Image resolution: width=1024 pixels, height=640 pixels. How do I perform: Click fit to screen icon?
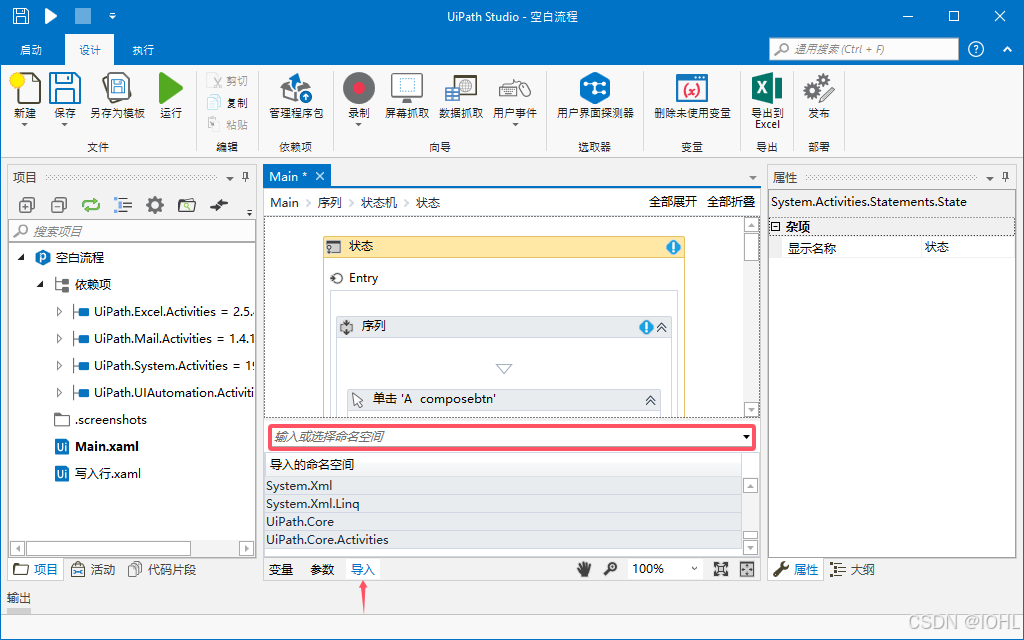tap(720, 569)
